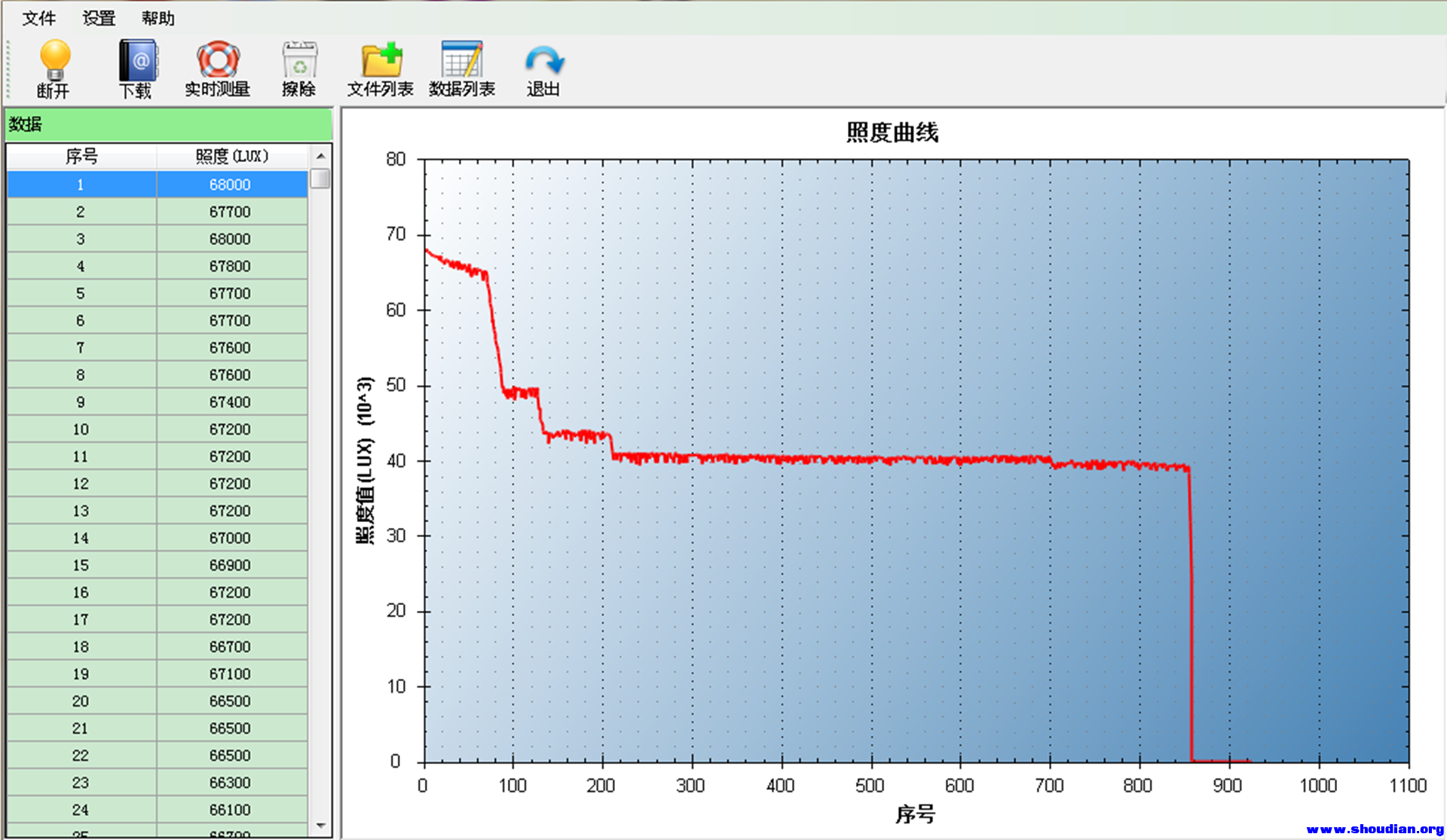Open the 设置 menu
The image size is (1447, 840).
pyautogui.click(x=99, y=18)
